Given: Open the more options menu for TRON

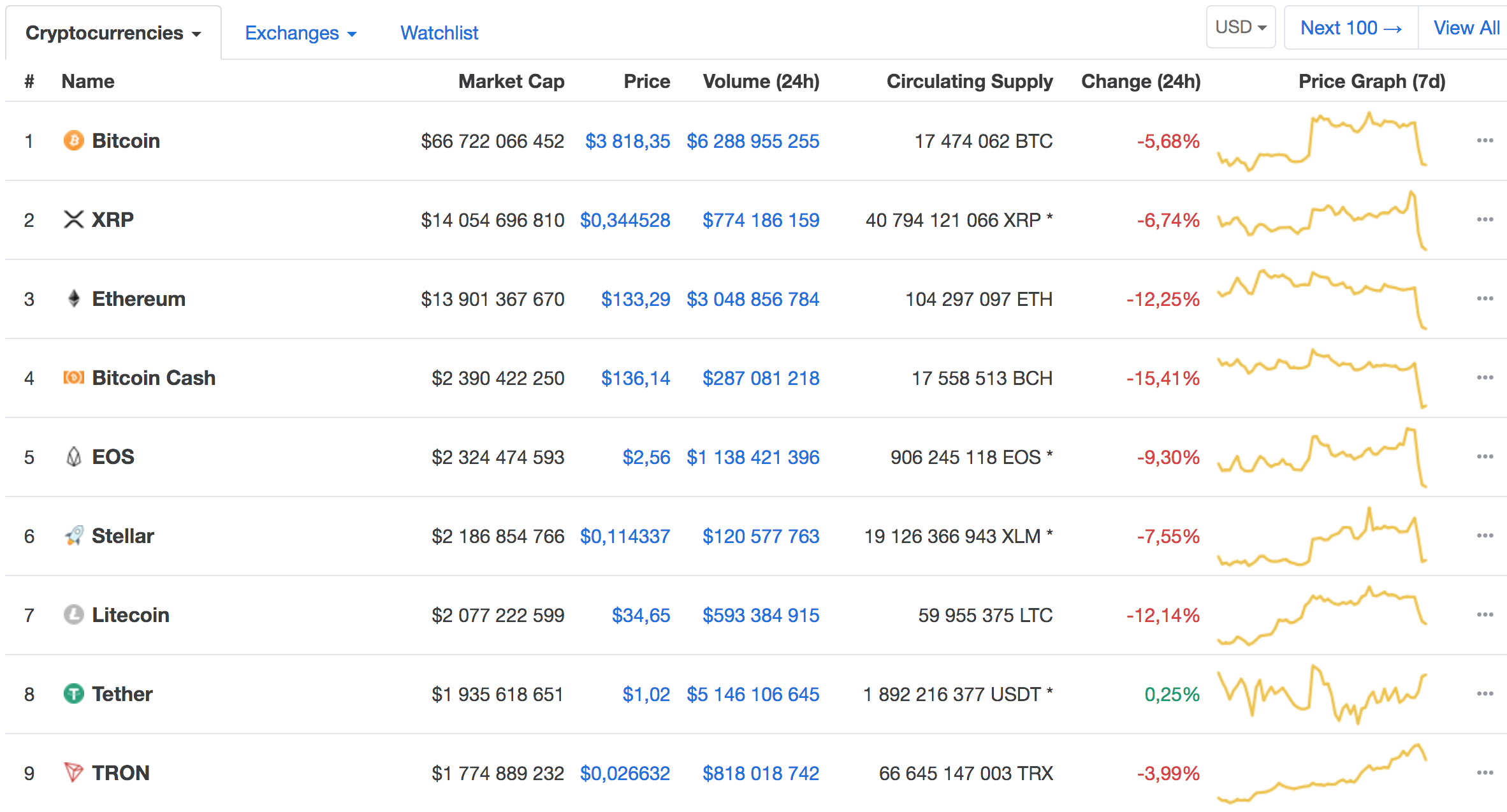Looking at the screenshot, I should coord(1485,772).
